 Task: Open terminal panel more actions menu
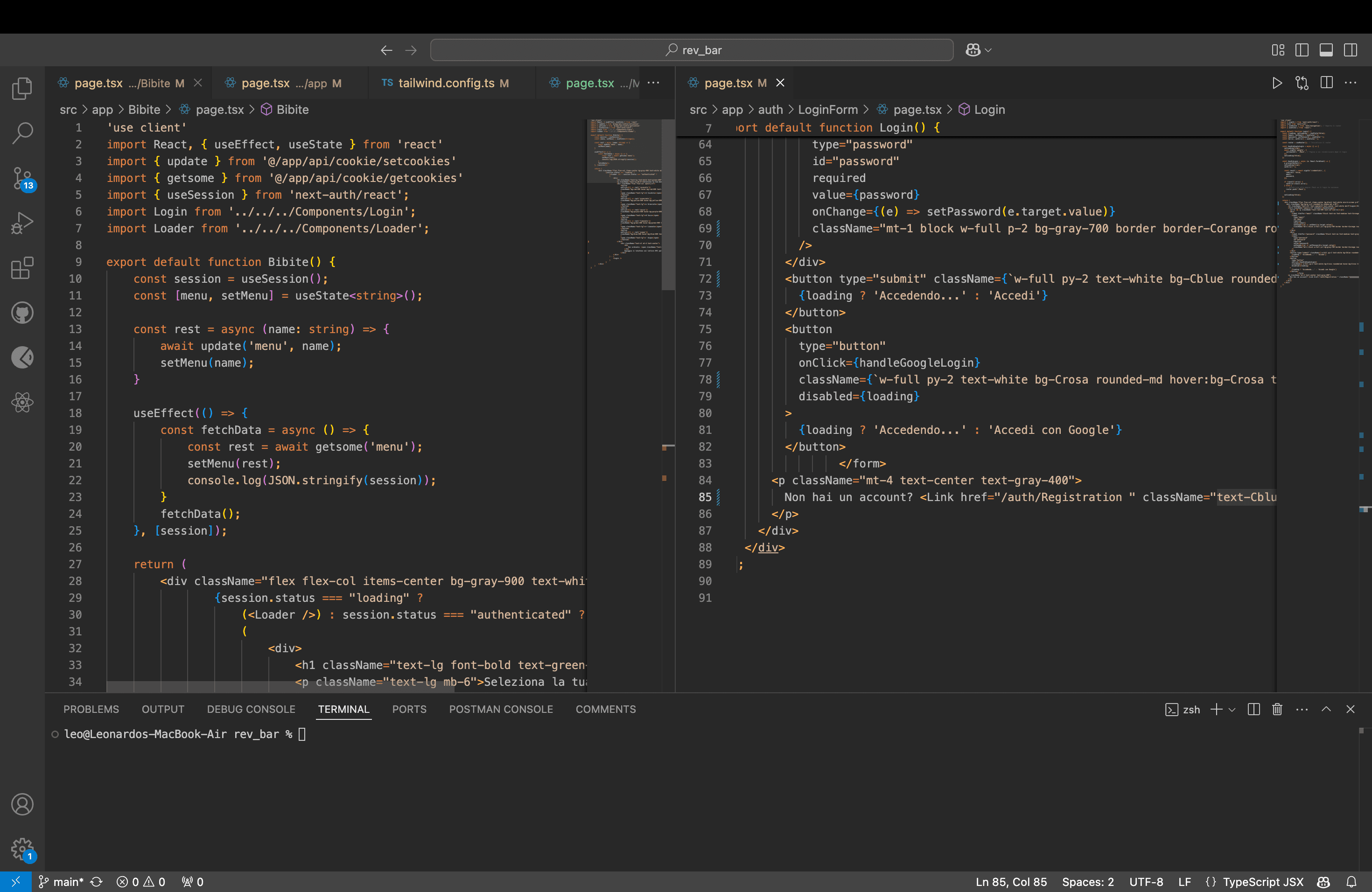(1302, 709)
